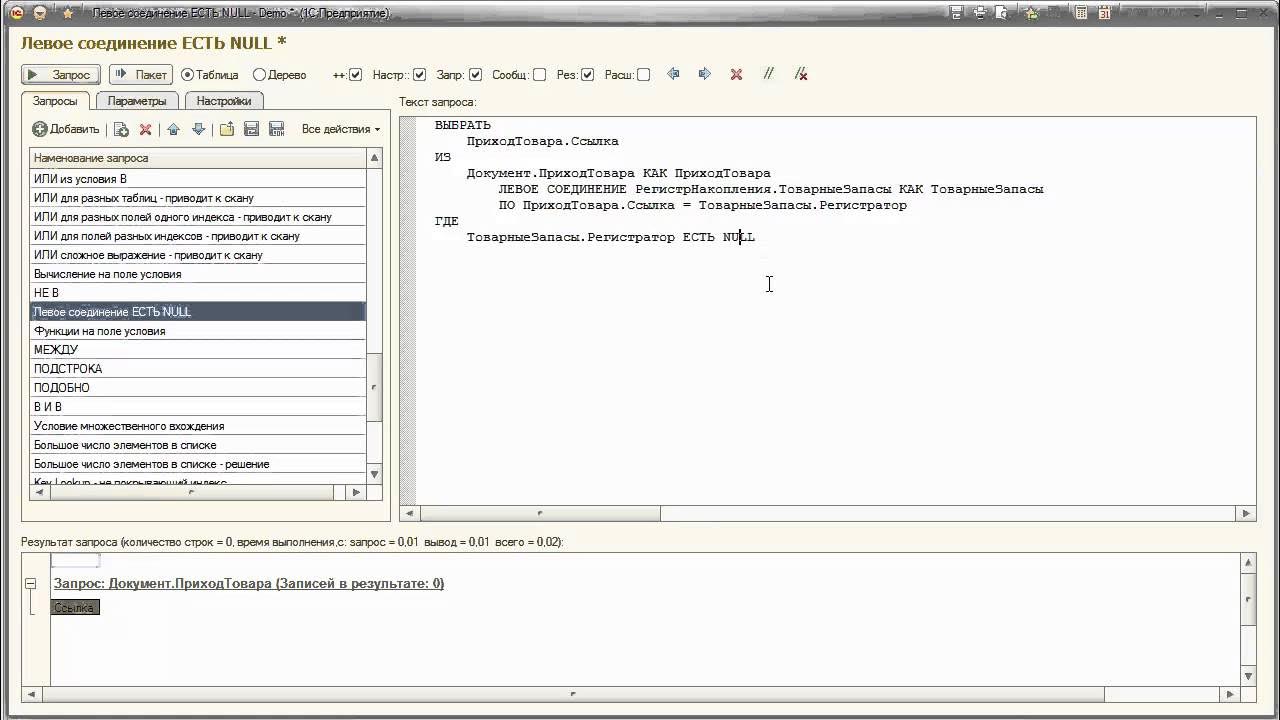
Task: Click the add comment slashes icon
Action: 768,74
